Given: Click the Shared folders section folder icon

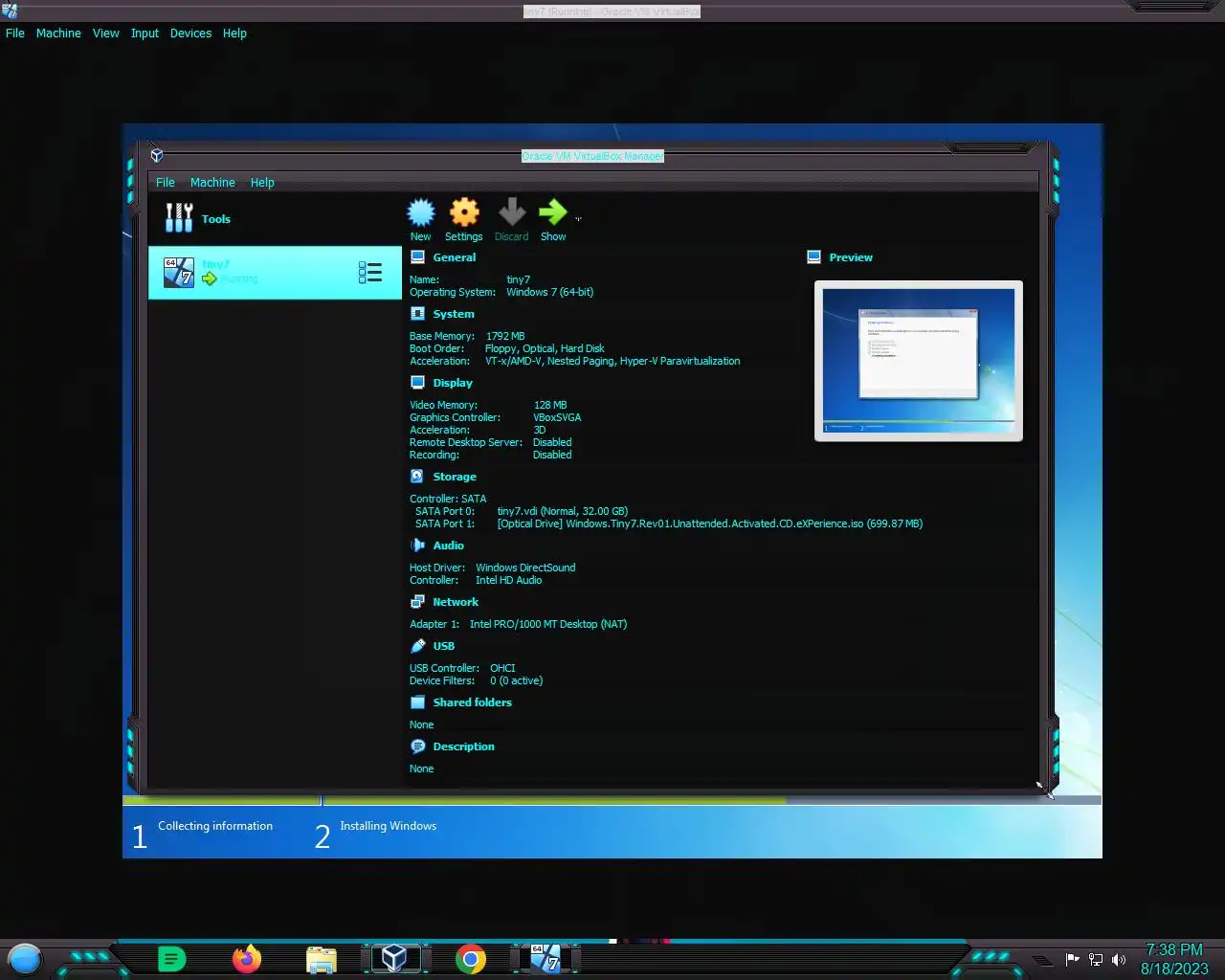Looking at the screenshot, I should (417, 702).
